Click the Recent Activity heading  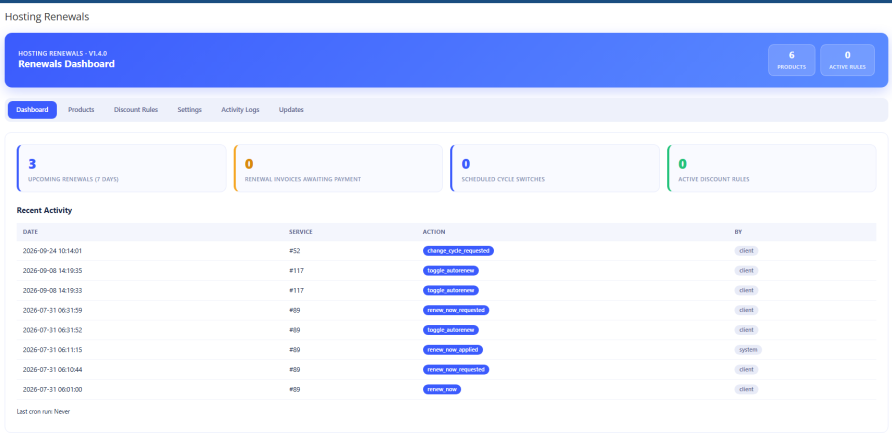click(44, 211)
